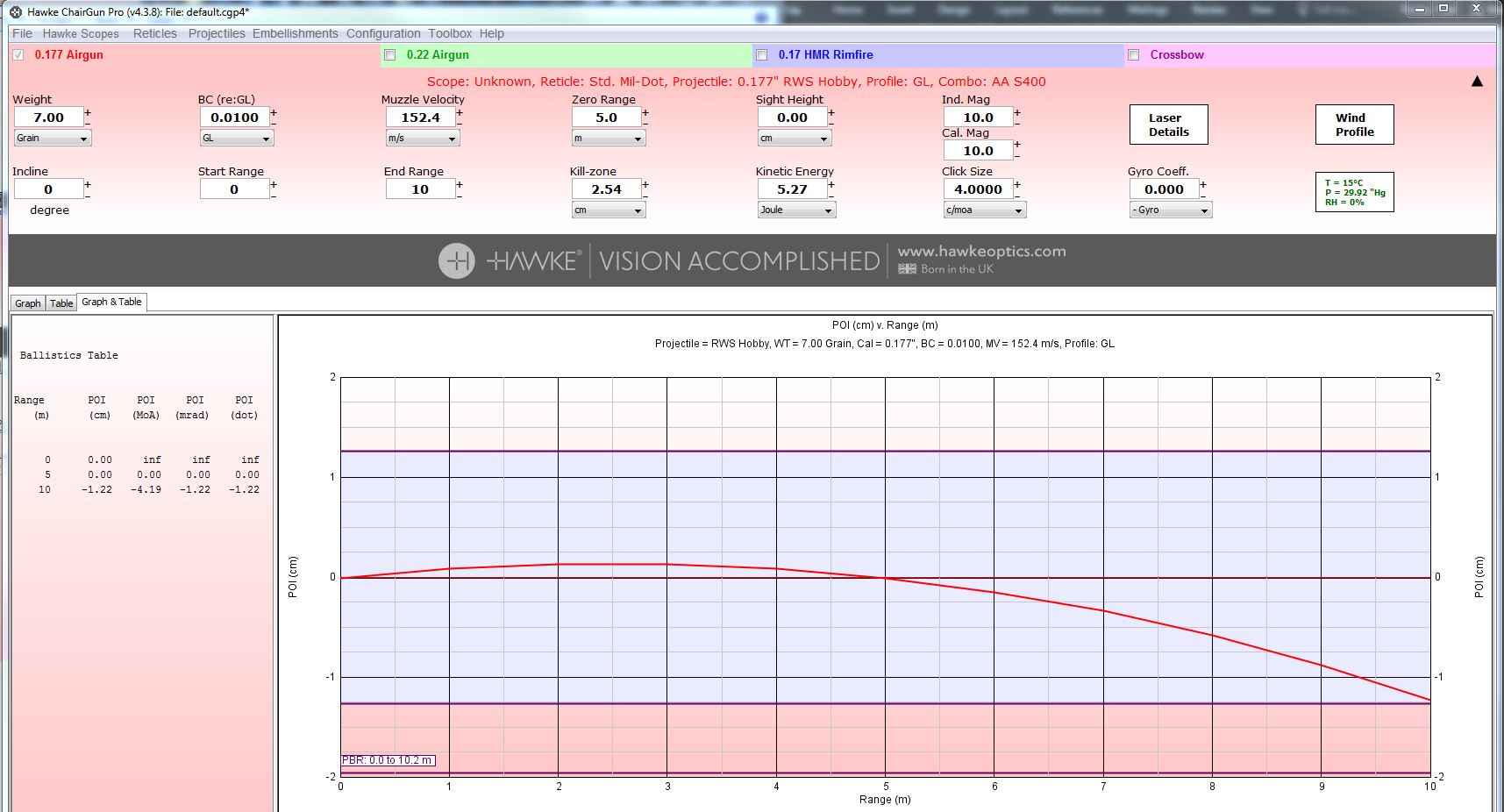Open Laser Details
The height and width of the screenshot is (812, 1504).
tap(1169, 125)
